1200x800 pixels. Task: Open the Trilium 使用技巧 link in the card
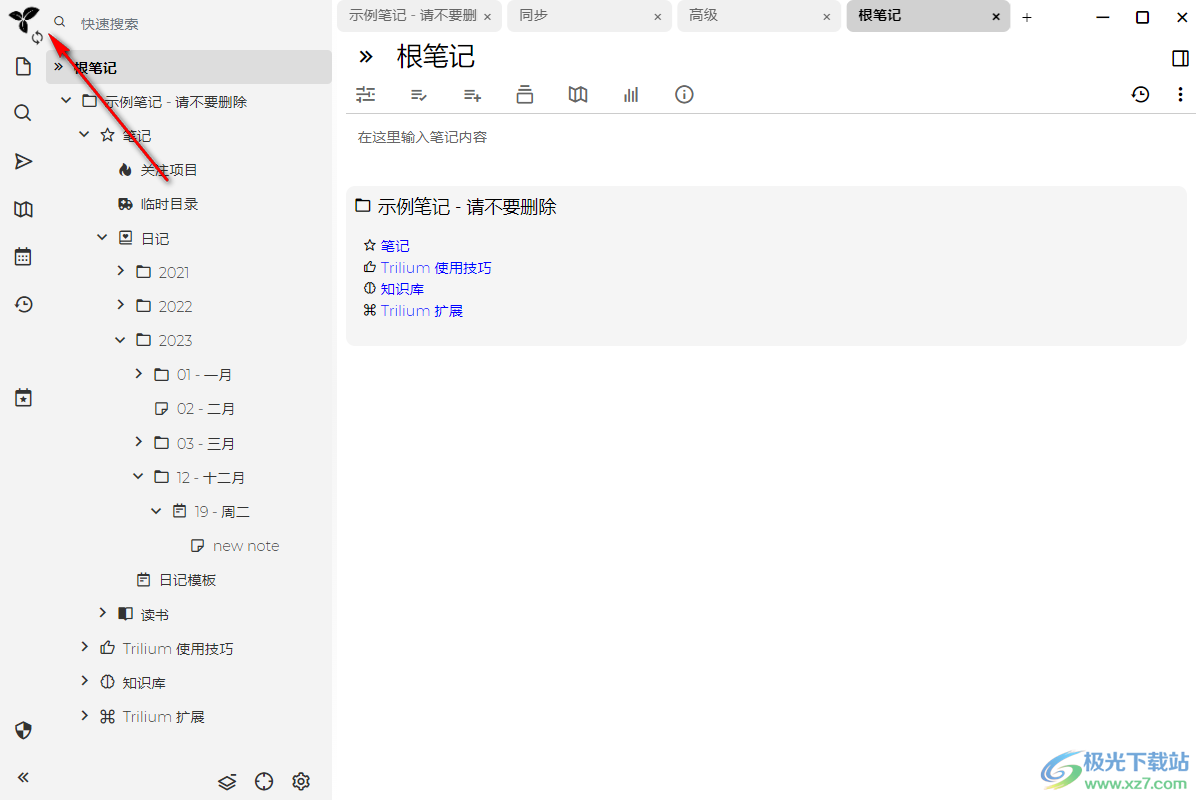coord(436,268)
